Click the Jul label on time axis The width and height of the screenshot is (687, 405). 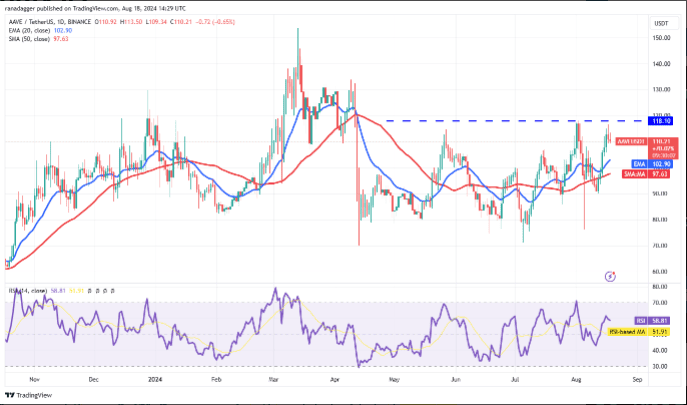coord(515,380)
